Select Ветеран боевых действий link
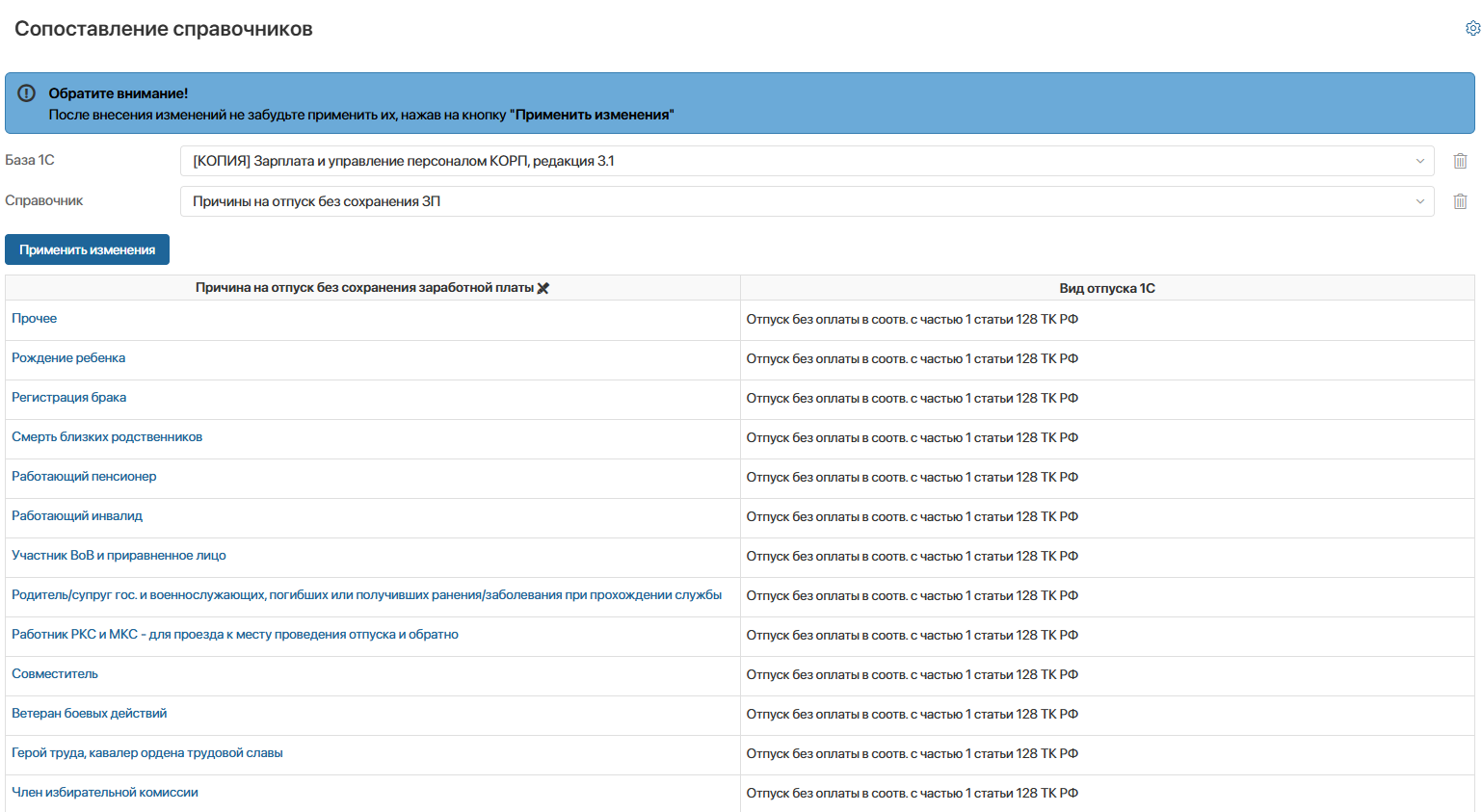The width and height of the screenshot is (1482, 812). tap(90, 714)
